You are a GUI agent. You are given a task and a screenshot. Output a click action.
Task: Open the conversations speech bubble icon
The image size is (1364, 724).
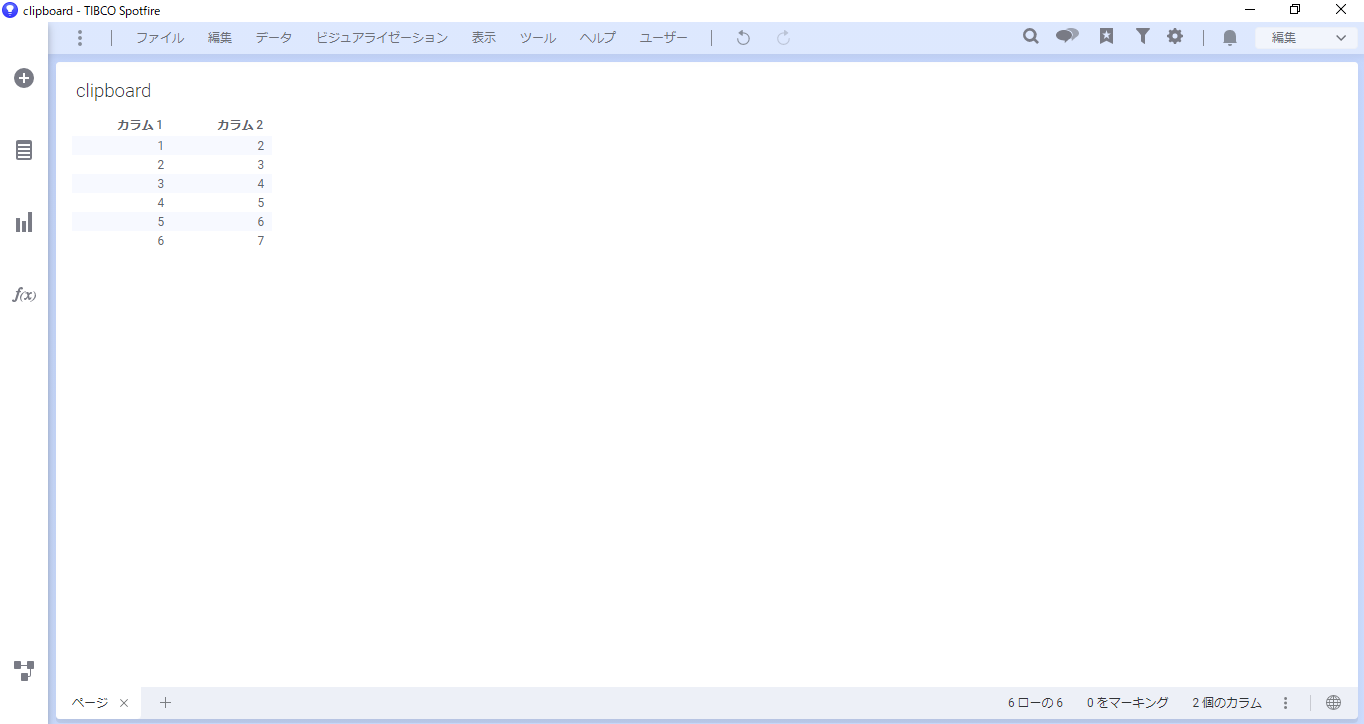coord(1067,37)
